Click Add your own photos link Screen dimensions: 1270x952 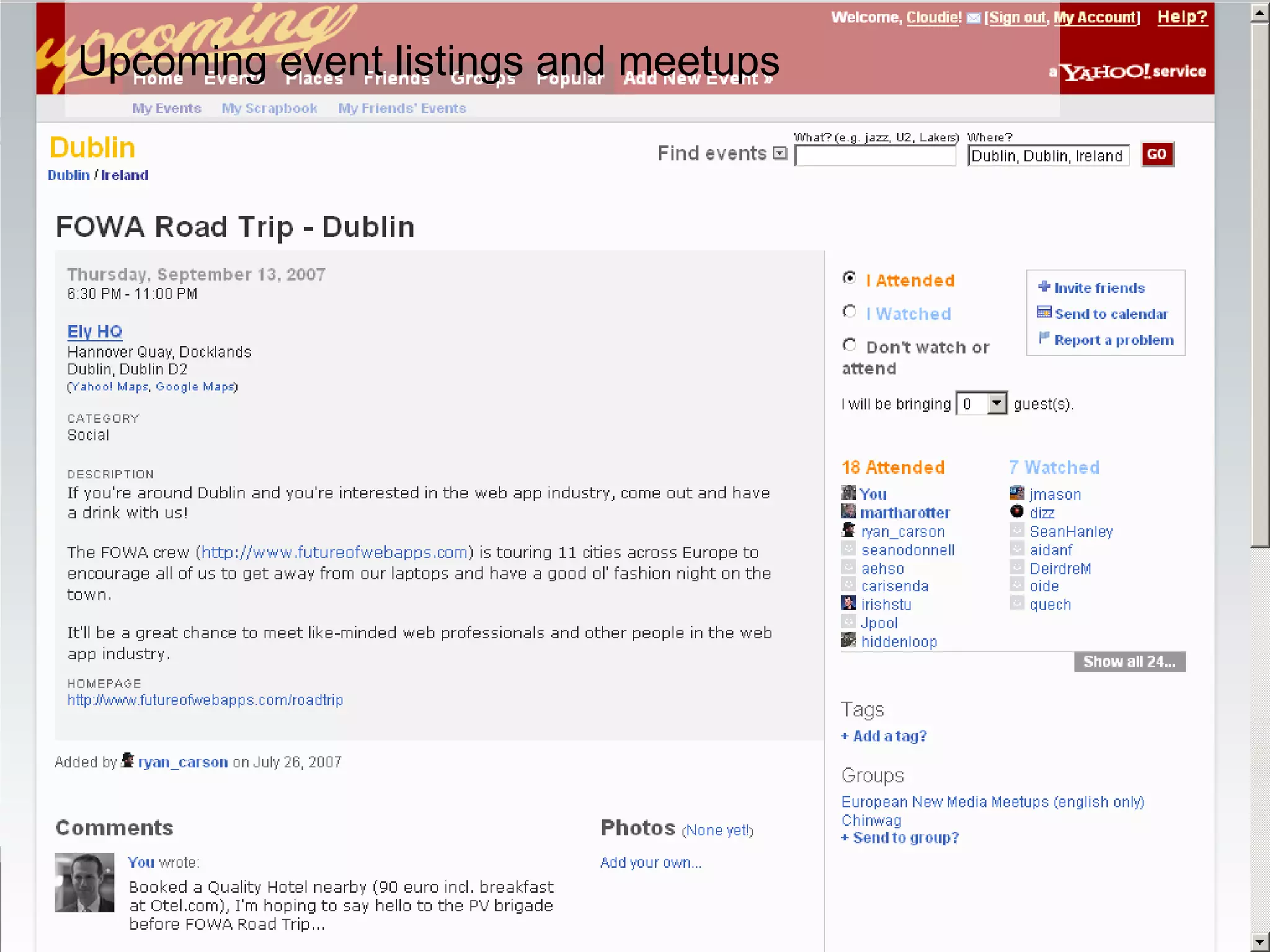tap(651, 863)
